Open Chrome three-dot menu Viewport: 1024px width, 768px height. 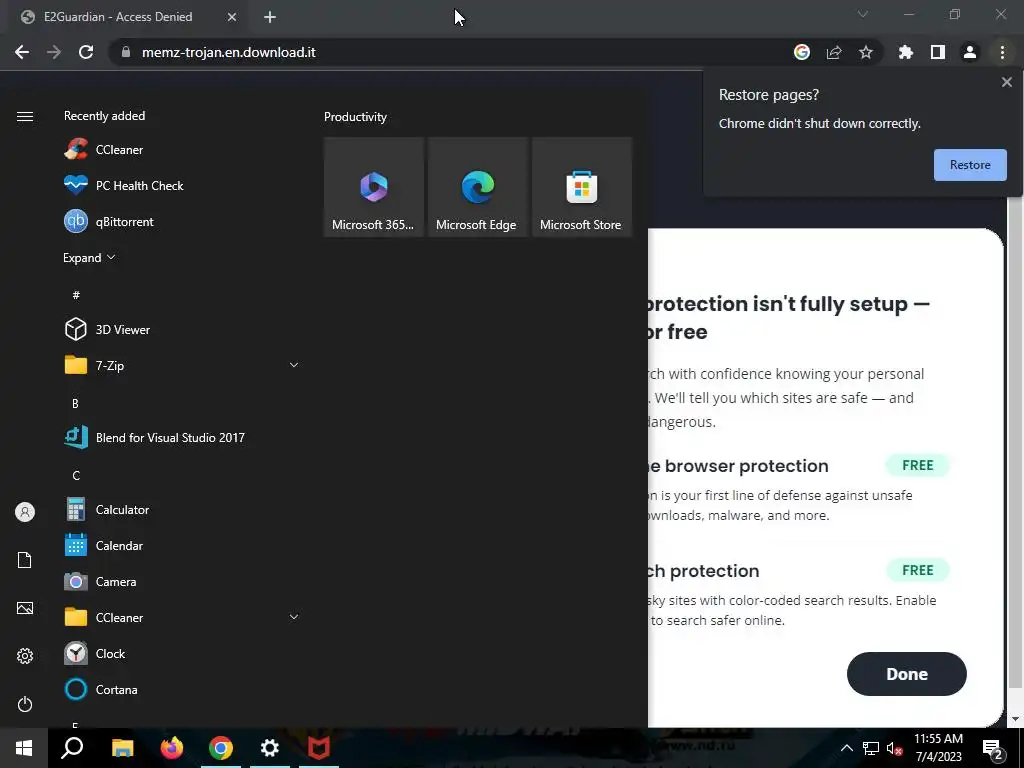pyautogui.click(x=1002, y=52)
